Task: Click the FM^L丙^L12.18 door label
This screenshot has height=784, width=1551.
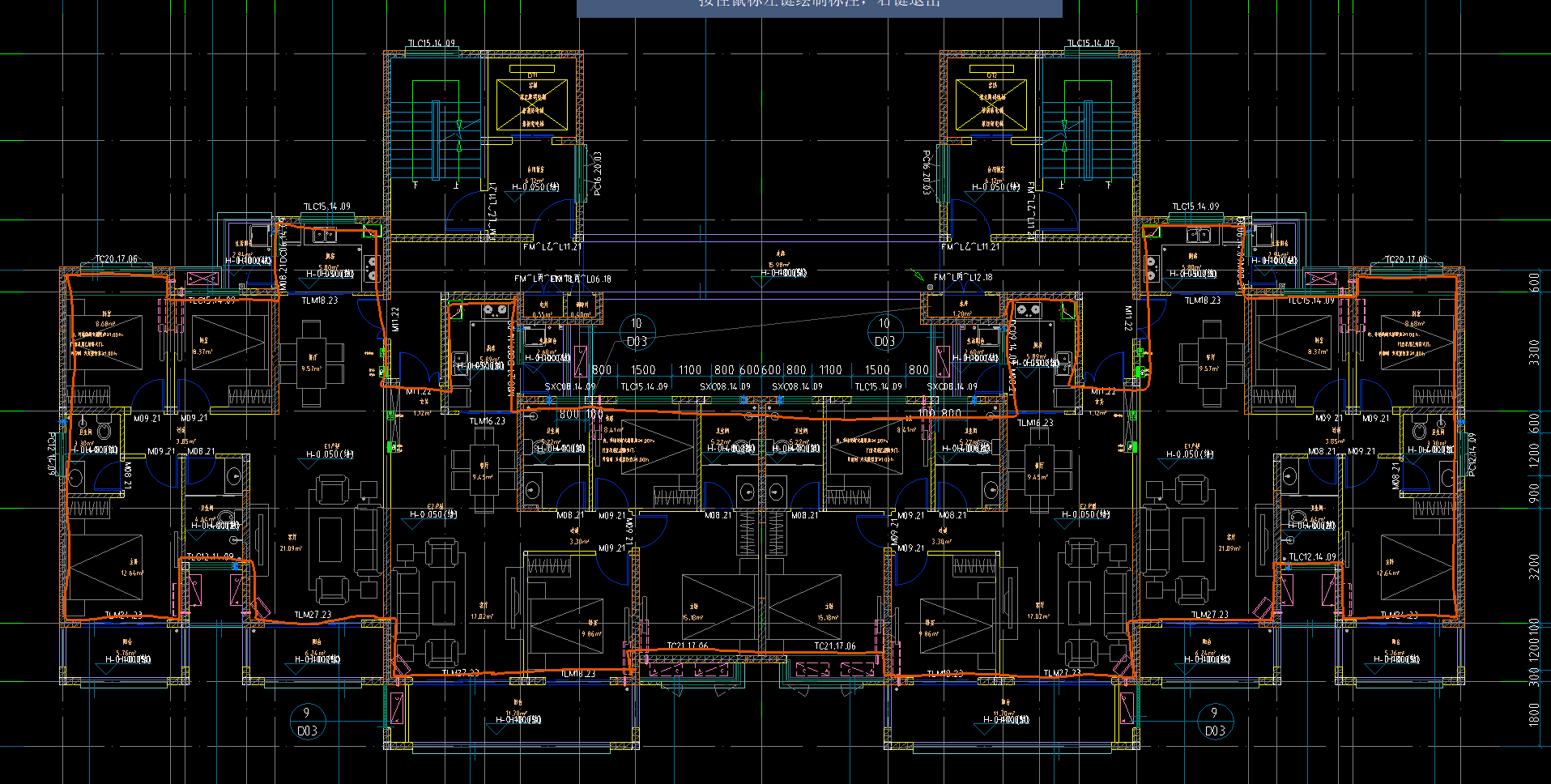Action: pyautogui.click(x=963, y=278)
